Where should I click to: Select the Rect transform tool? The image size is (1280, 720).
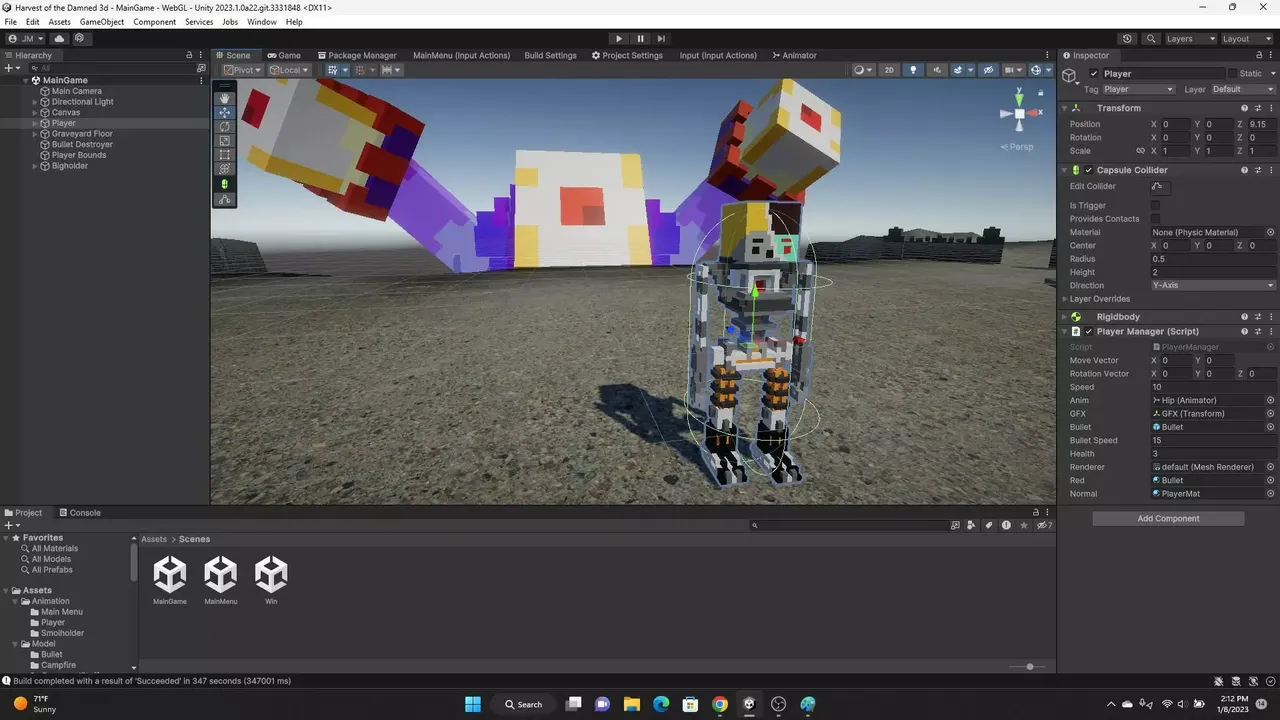(225, 155)
